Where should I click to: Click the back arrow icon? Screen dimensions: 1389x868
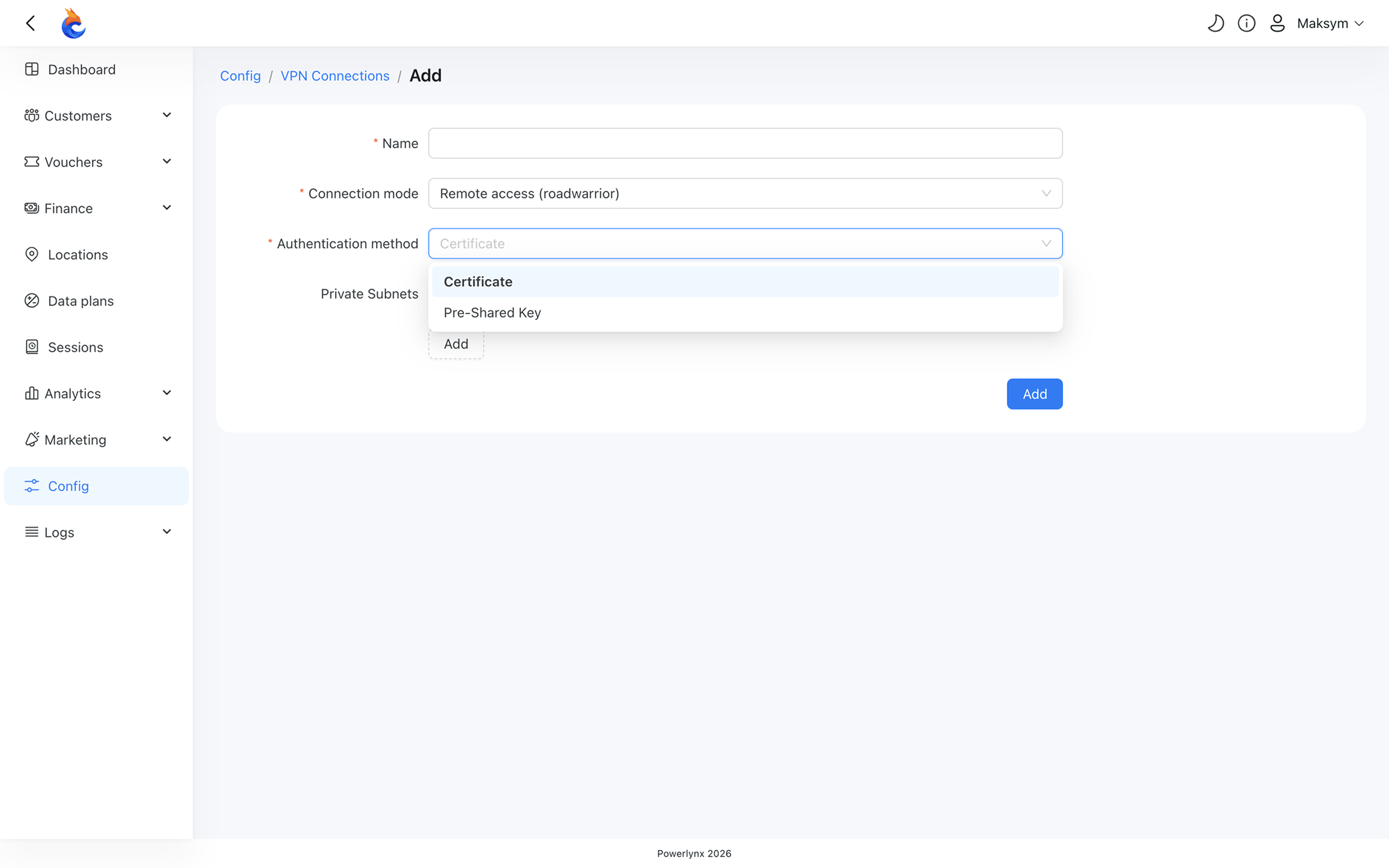pos(31,23)
